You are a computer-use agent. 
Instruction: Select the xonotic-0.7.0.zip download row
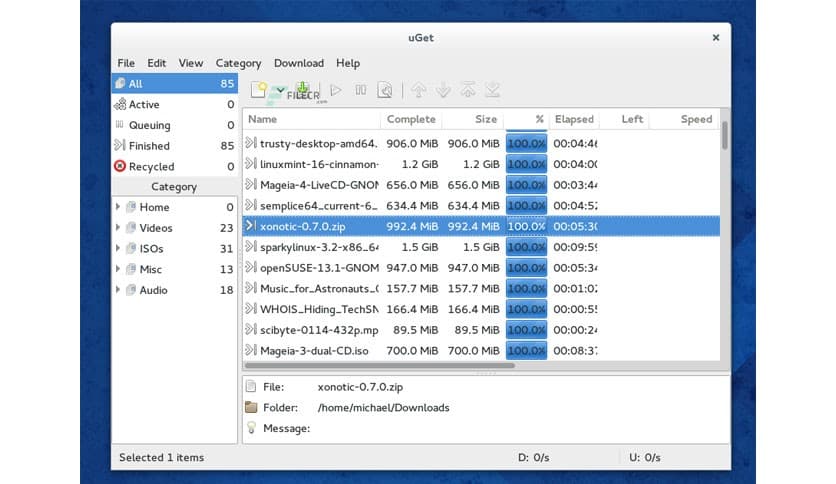click(x=481, y=227)
